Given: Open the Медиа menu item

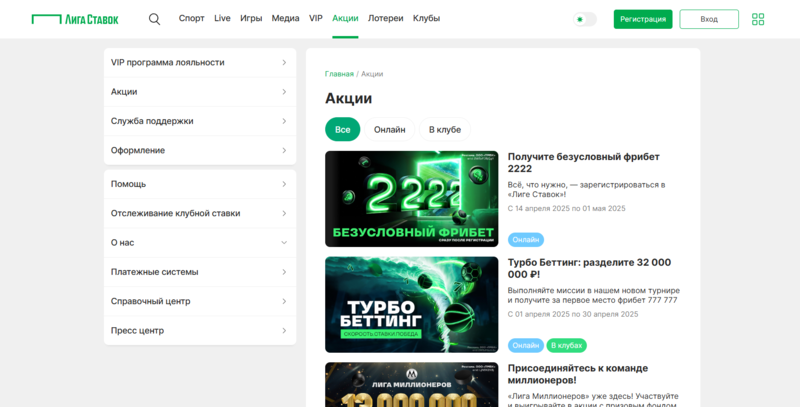Looking at the screenshot, I should click(285, 18).
